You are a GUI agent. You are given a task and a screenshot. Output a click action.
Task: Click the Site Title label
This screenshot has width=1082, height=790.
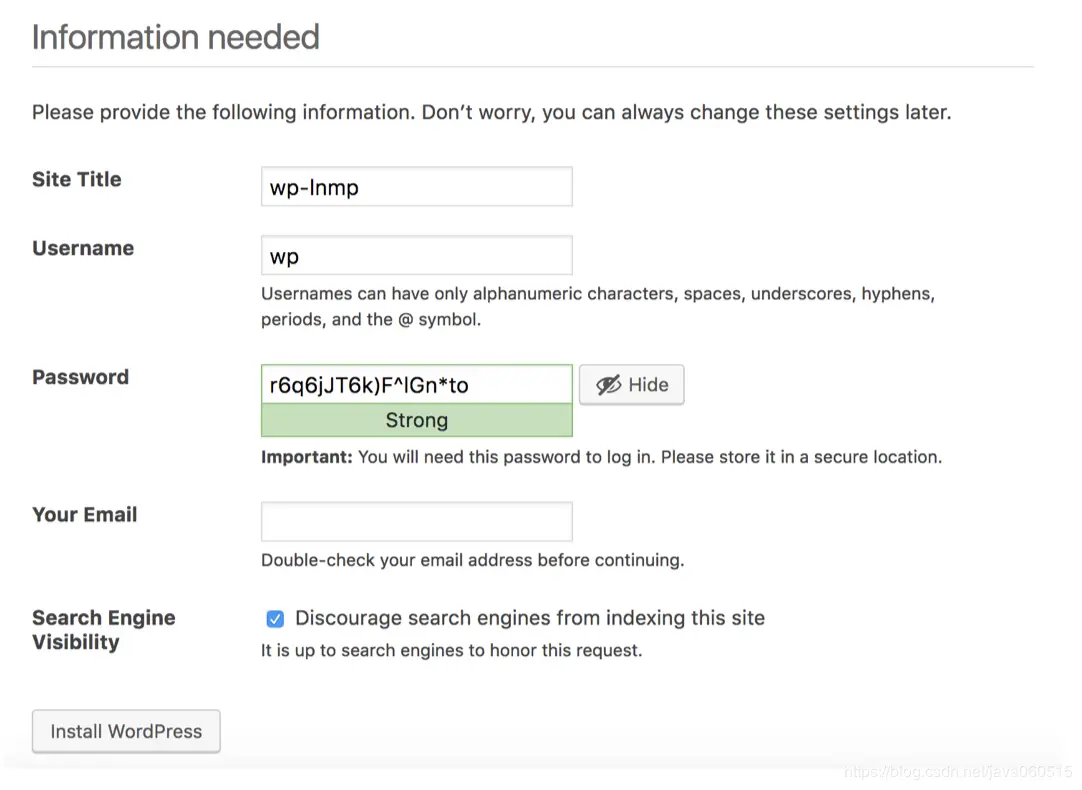(77, 180)
